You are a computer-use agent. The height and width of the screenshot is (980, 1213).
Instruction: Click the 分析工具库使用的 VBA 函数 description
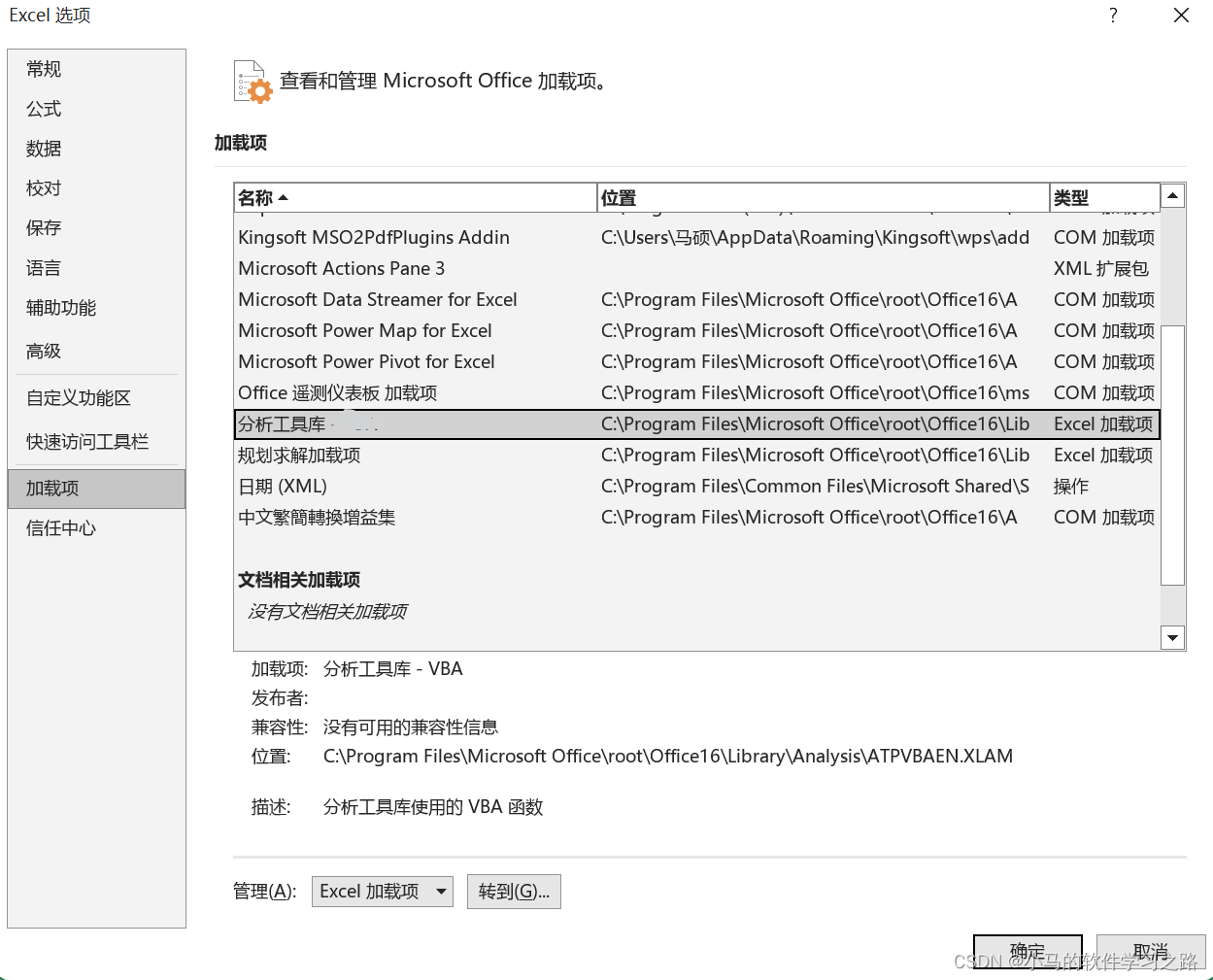pos(433,807)
